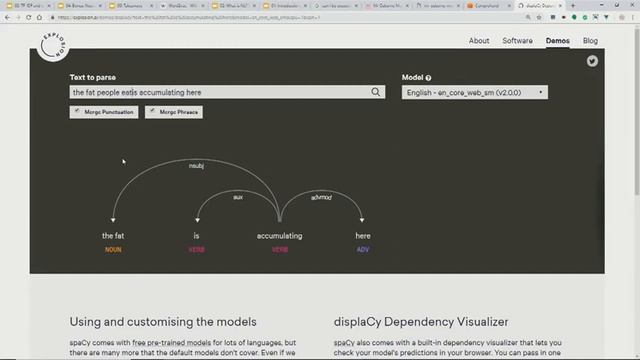Click the 'Text to parse' label

click(93, 77)
